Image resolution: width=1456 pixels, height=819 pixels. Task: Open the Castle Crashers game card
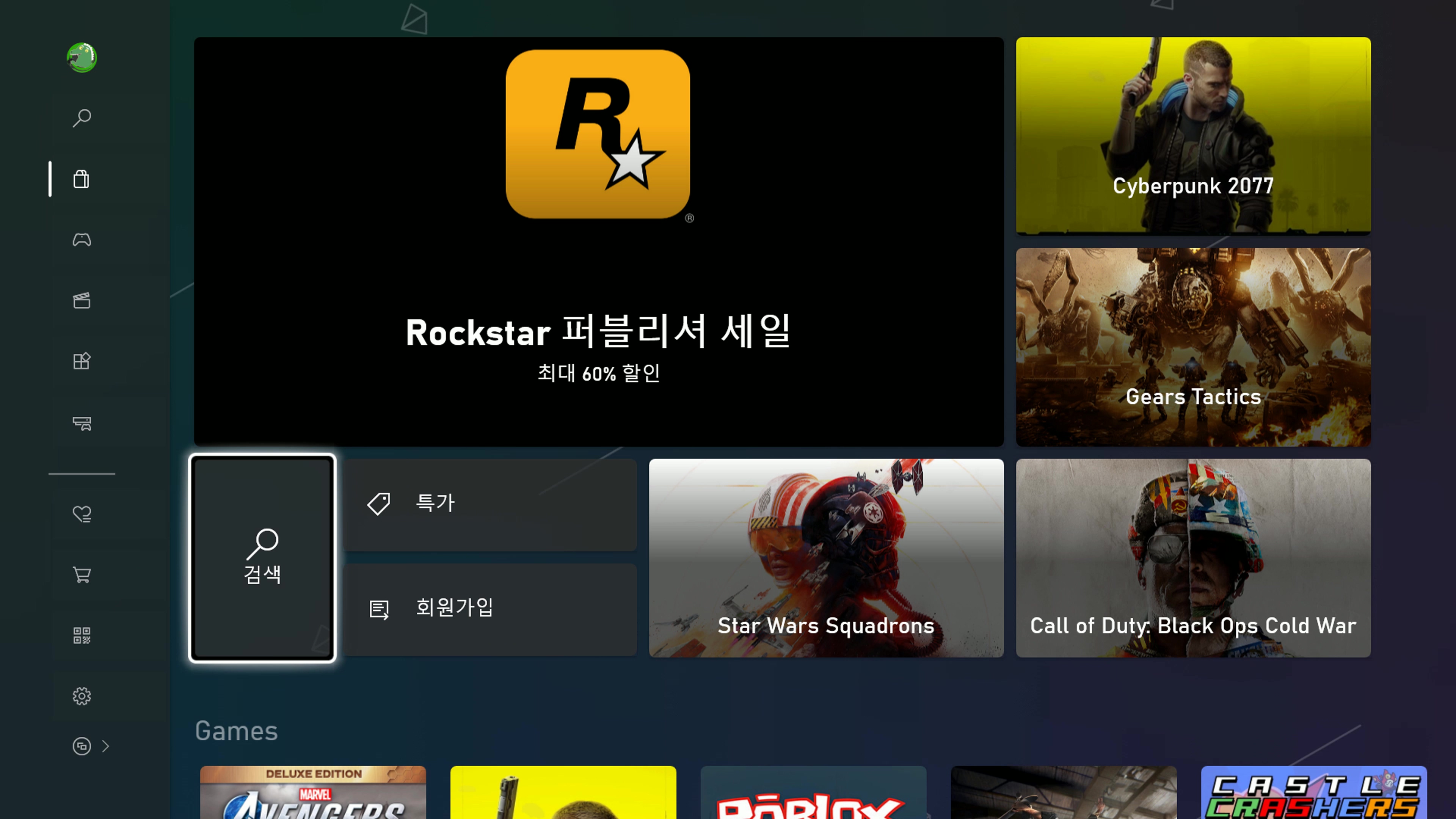pos(1313,792)
